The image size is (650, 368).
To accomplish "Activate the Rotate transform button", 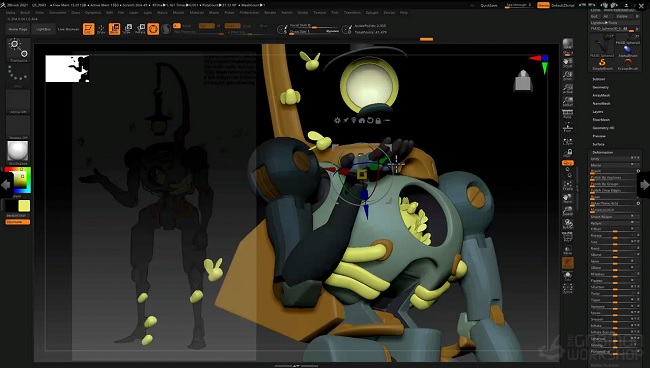I will coord(140,29).
